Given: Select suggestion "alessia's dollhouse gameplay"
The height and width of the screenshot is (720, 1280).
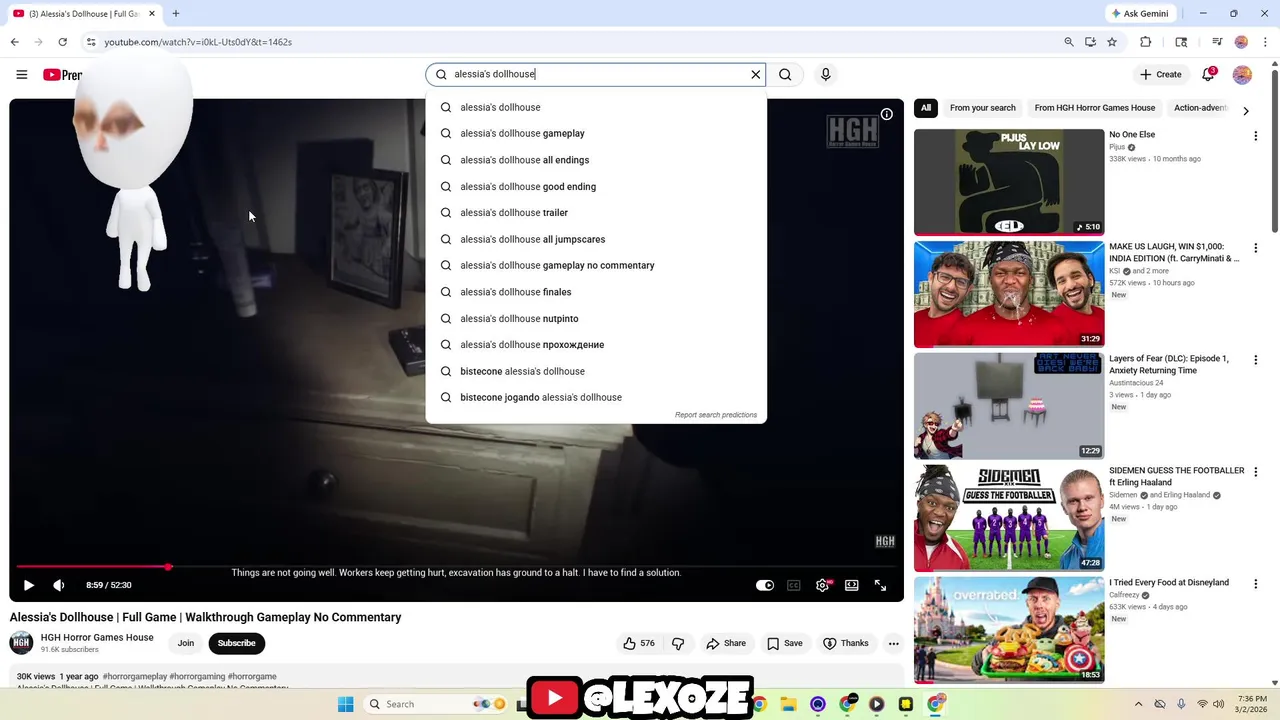Looking at the screenshot, I should click(x=596, y=133).
